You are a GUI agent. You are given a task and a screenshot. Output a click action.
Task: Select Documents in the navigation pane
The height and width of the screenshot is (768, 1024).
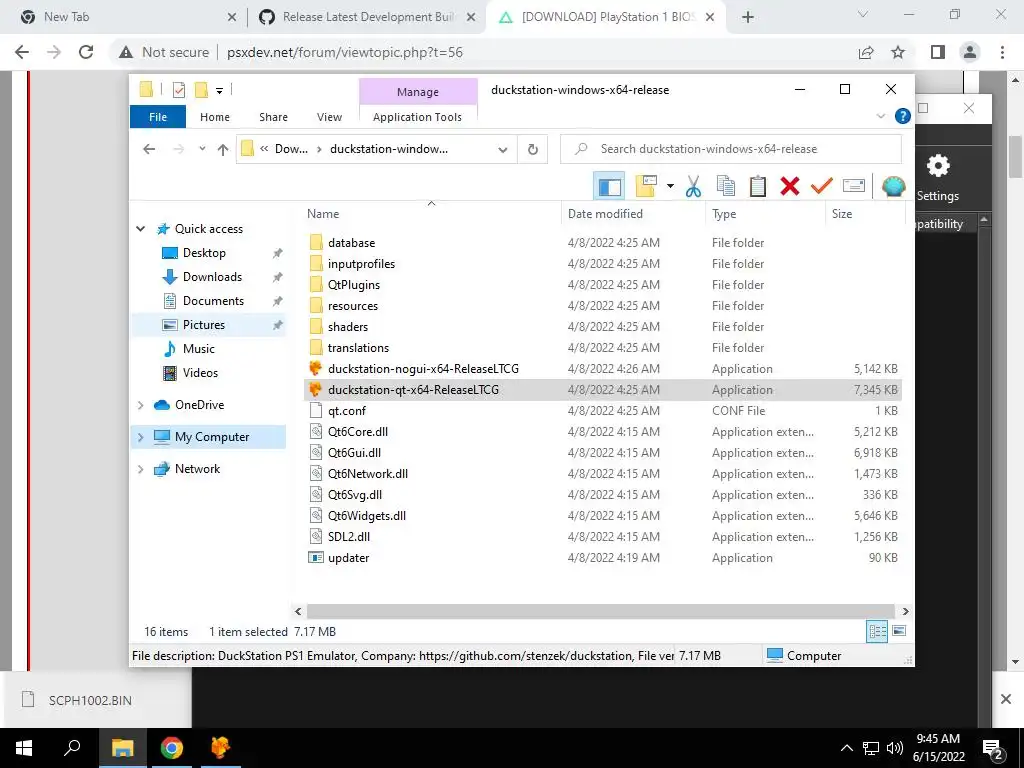point(213,301)
